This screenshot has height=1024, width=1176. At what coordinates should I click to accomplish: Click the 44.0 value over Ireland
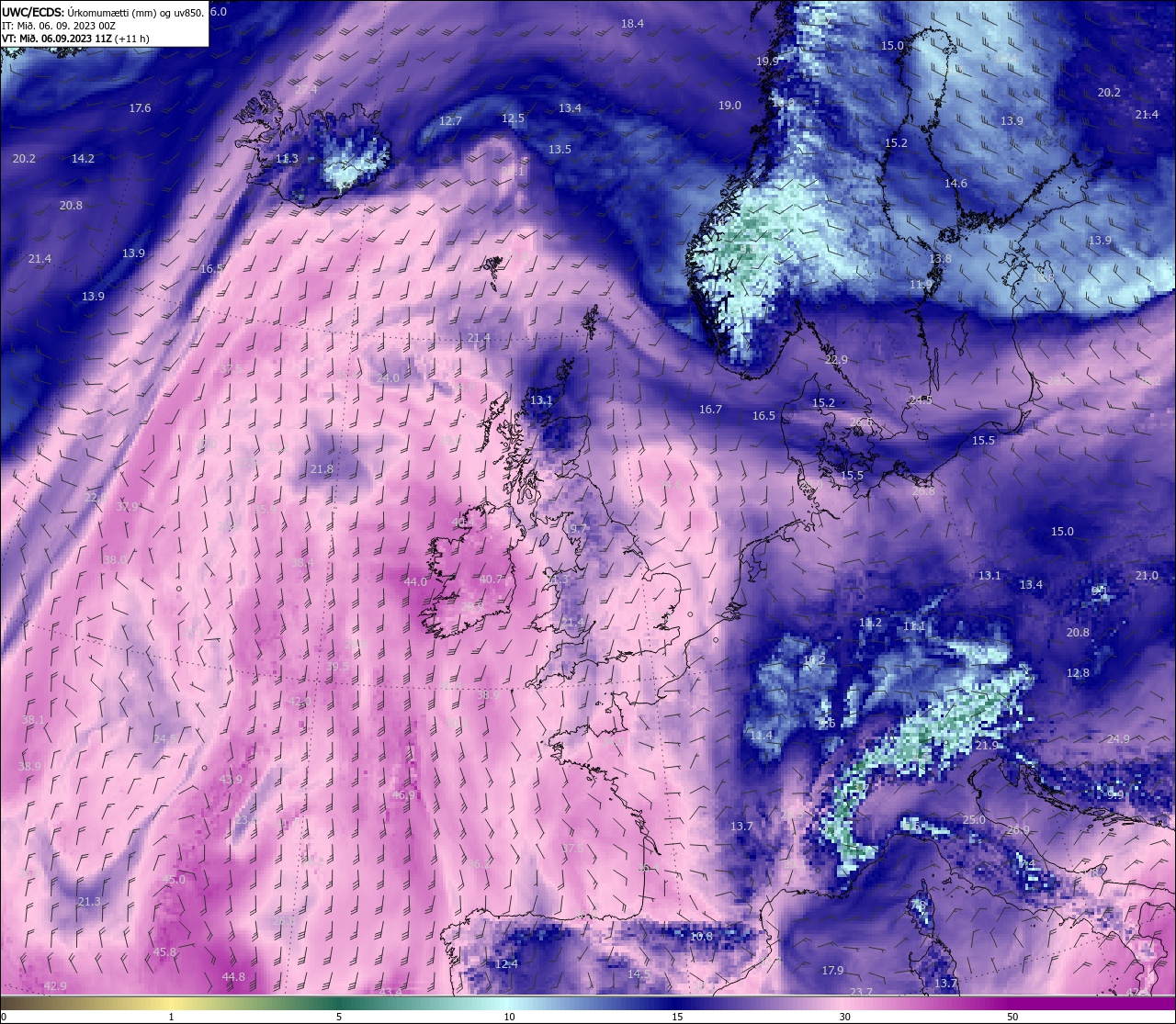click(415, 582)
